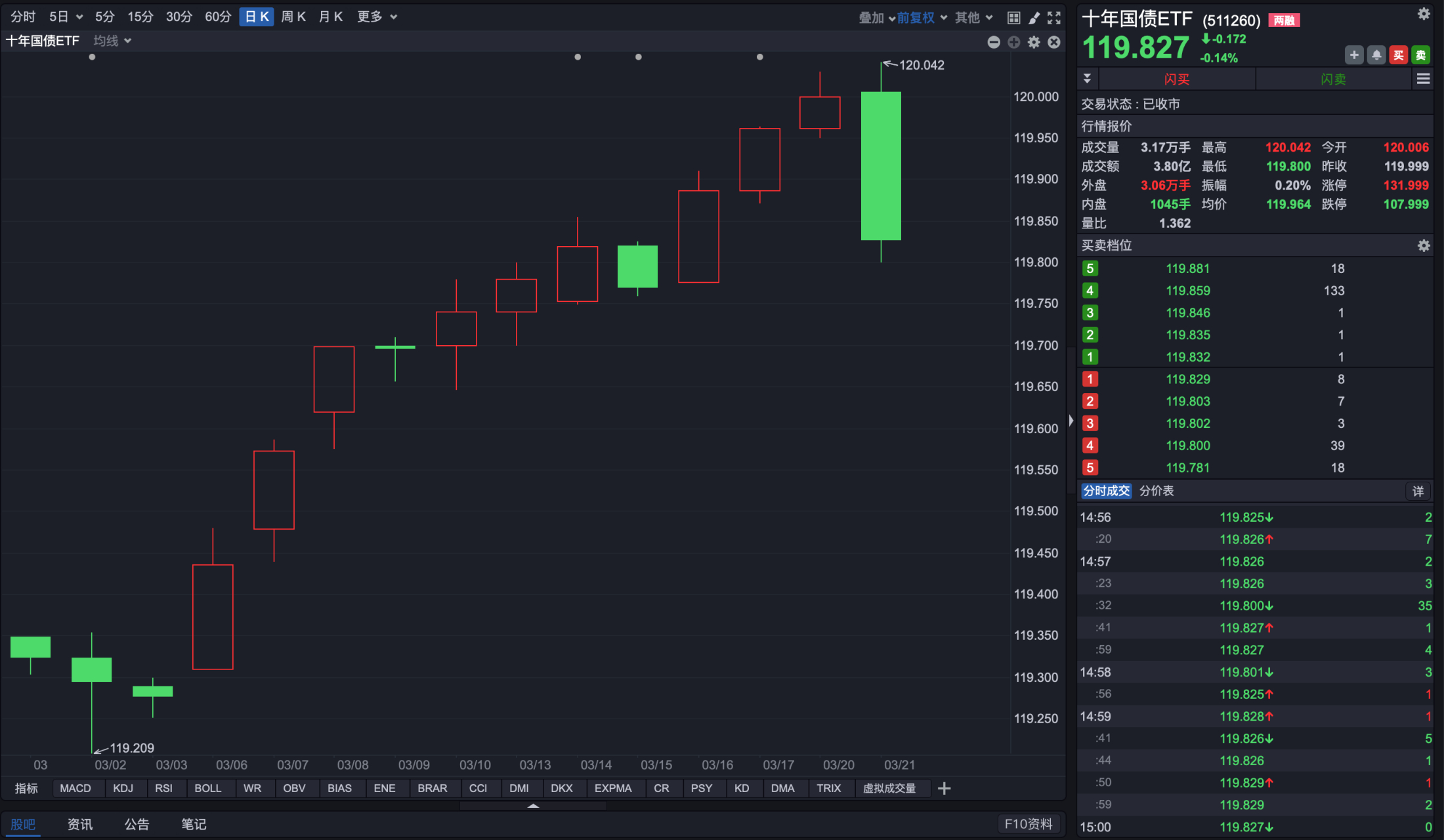The image size is (1444, 840).
Task: Switch to 15分 chart period
Action: 140,17
